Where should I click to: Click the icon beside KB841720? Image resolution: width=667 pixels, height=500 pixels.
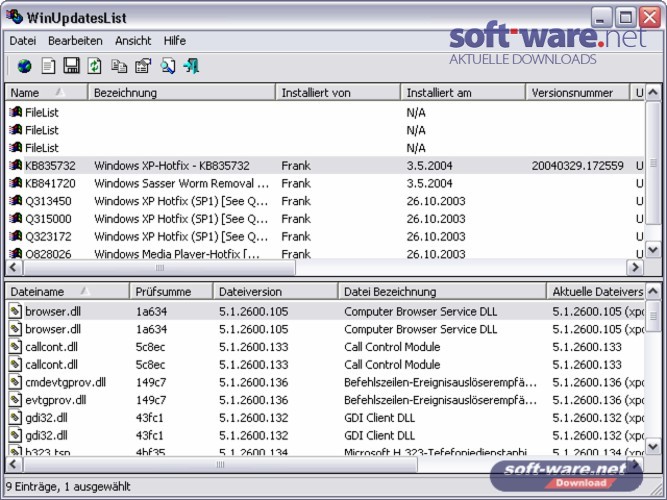click(x=16, y=183)
